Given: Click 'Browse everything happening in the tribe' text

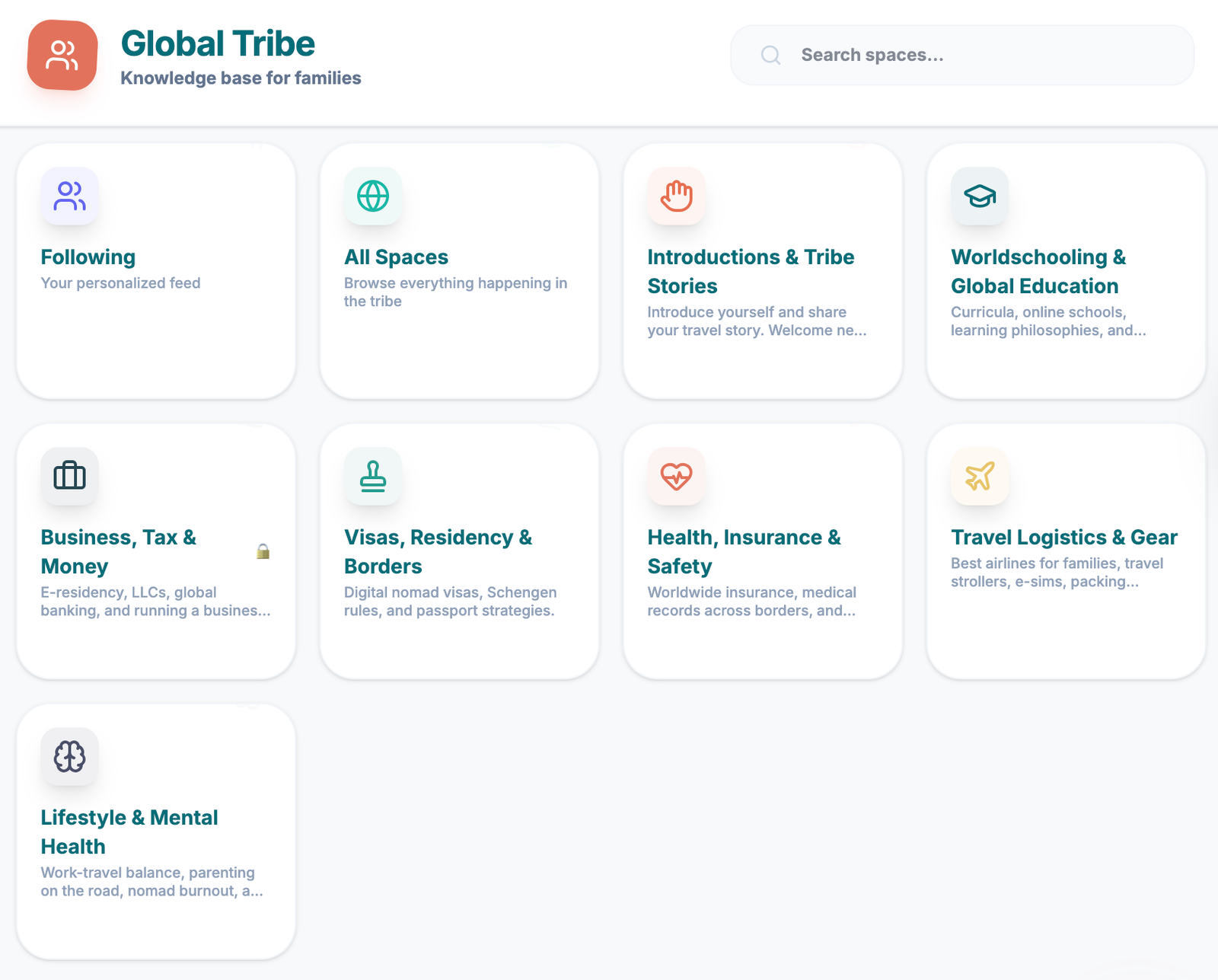Looking at the screenshot, I should click(x=455, y=292).
